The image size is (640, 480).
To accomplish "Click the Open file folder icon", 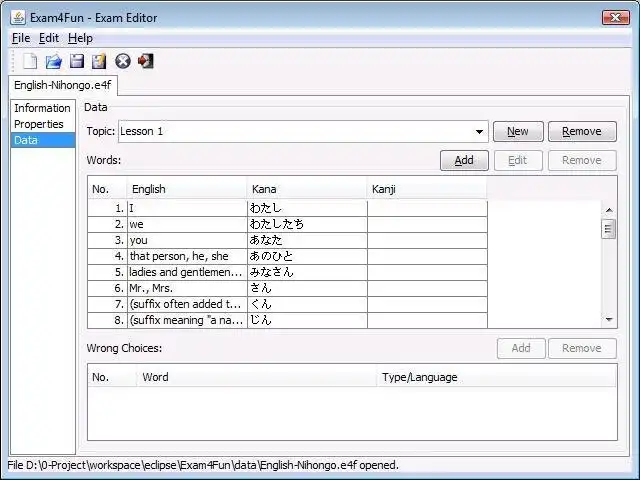I will [x=53, y=61].
